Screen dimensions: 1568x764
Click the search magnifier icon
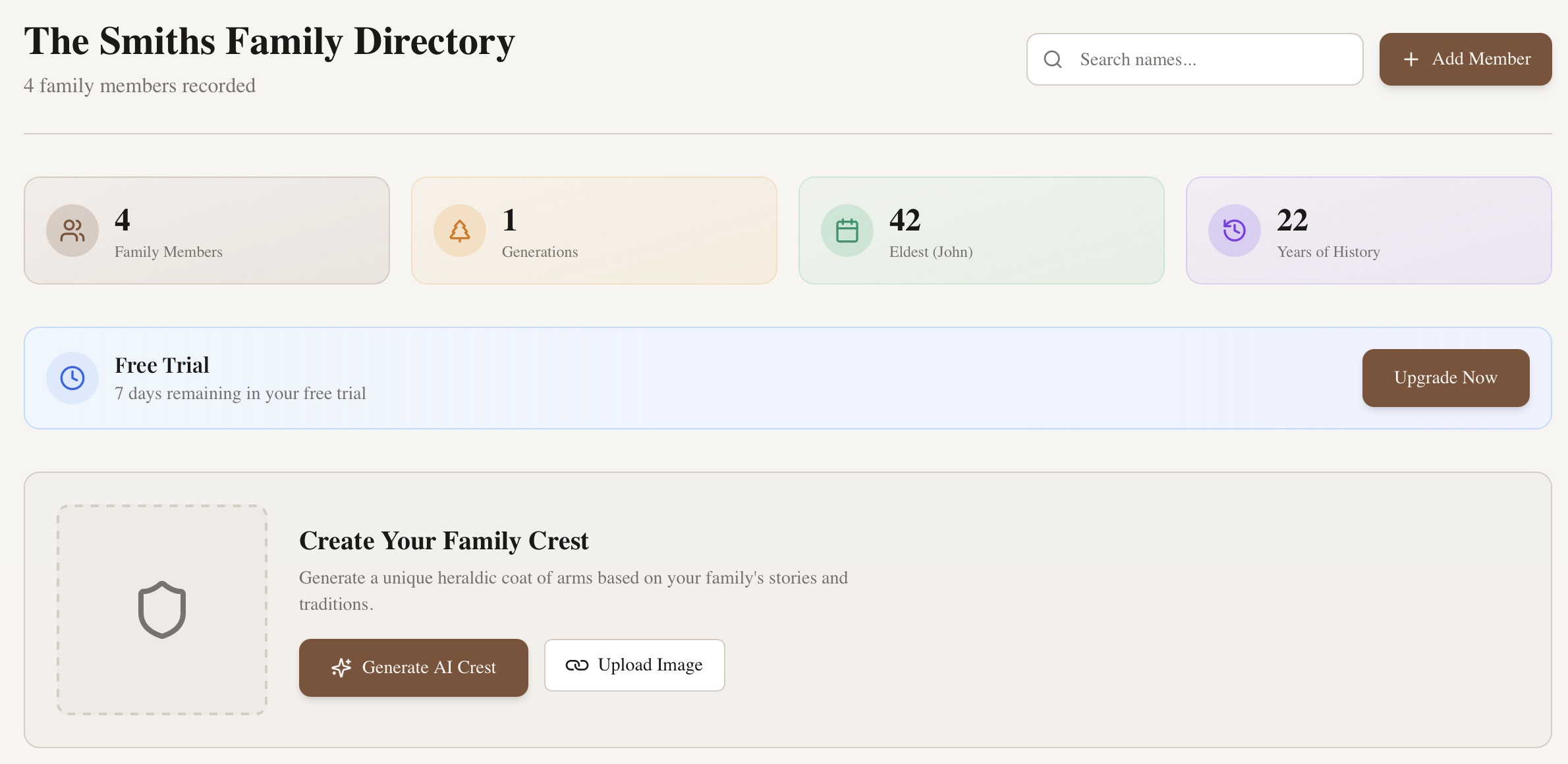[x=1053, y=59]
